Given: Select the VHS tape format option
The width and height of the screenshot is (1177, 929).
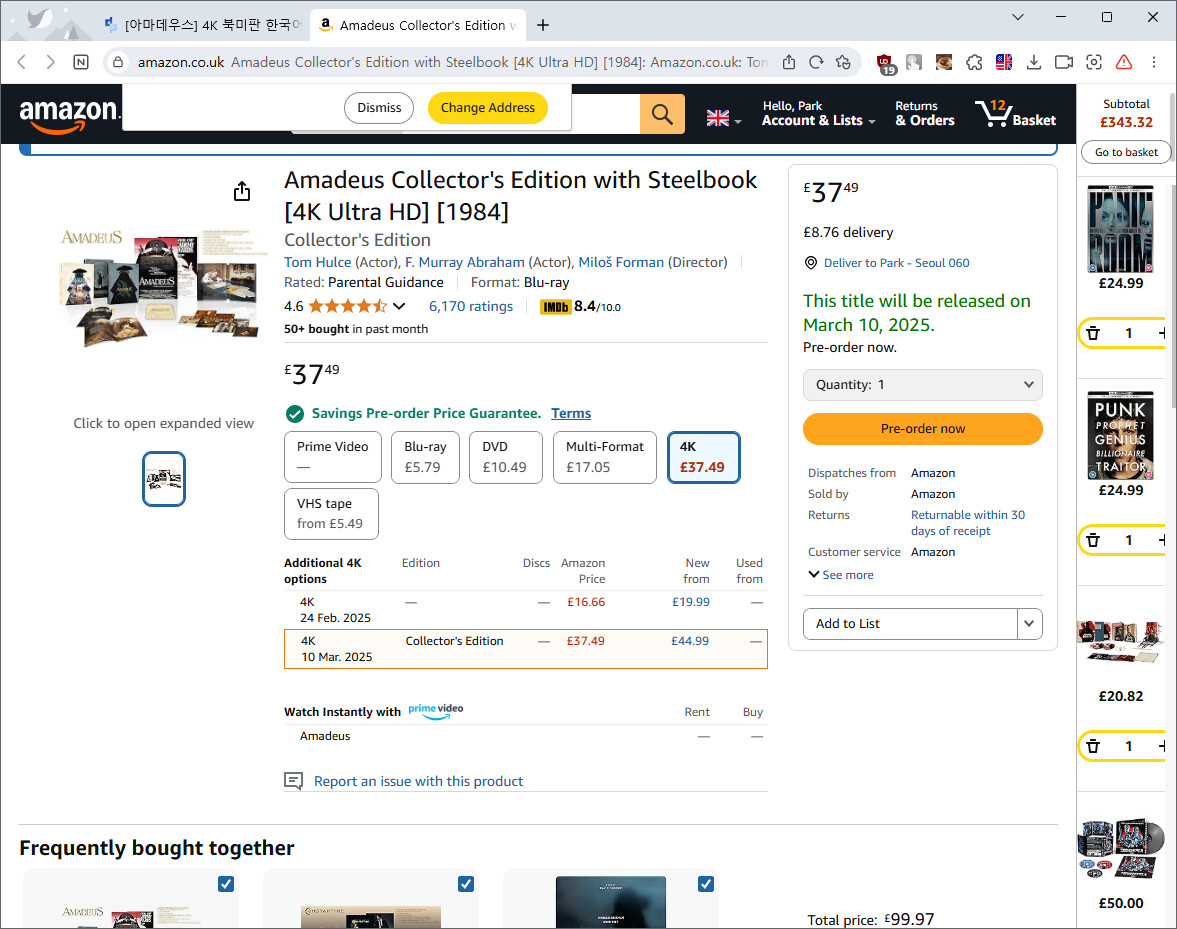Looking at the screenshot, I should click(x=331, y=514).
